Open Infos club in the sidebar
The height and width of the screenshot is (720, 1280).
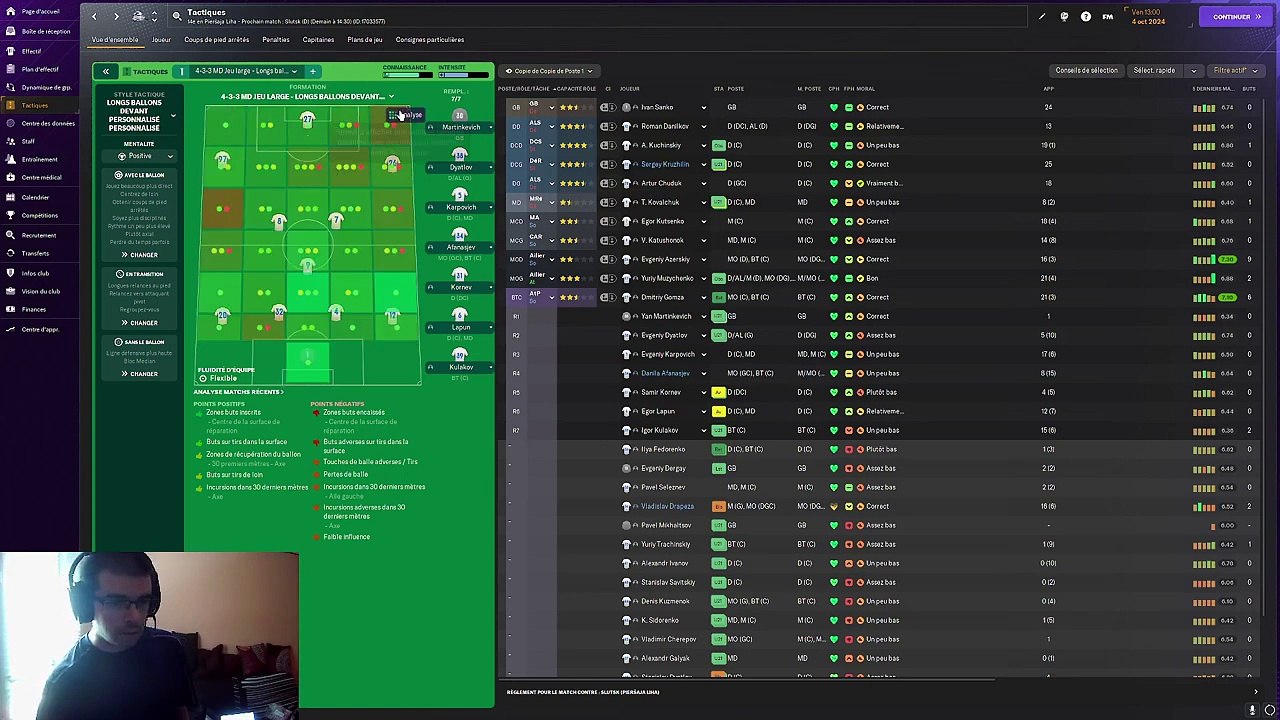coord(35,273)
